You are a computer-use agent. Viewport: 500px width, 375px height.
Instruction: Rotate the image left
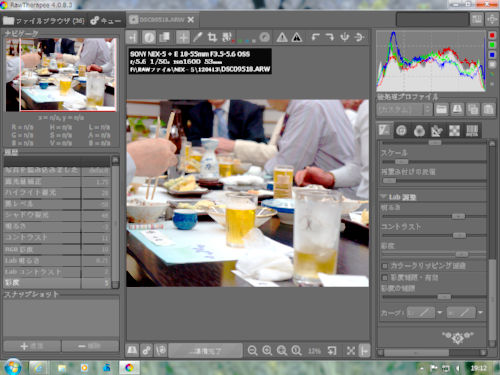[315, 37]
